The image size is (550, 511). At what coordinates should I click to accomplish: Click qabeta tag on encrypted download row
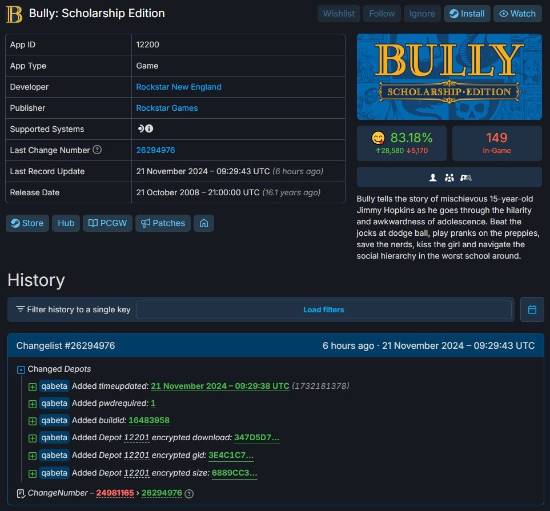[x=54, y=437]
